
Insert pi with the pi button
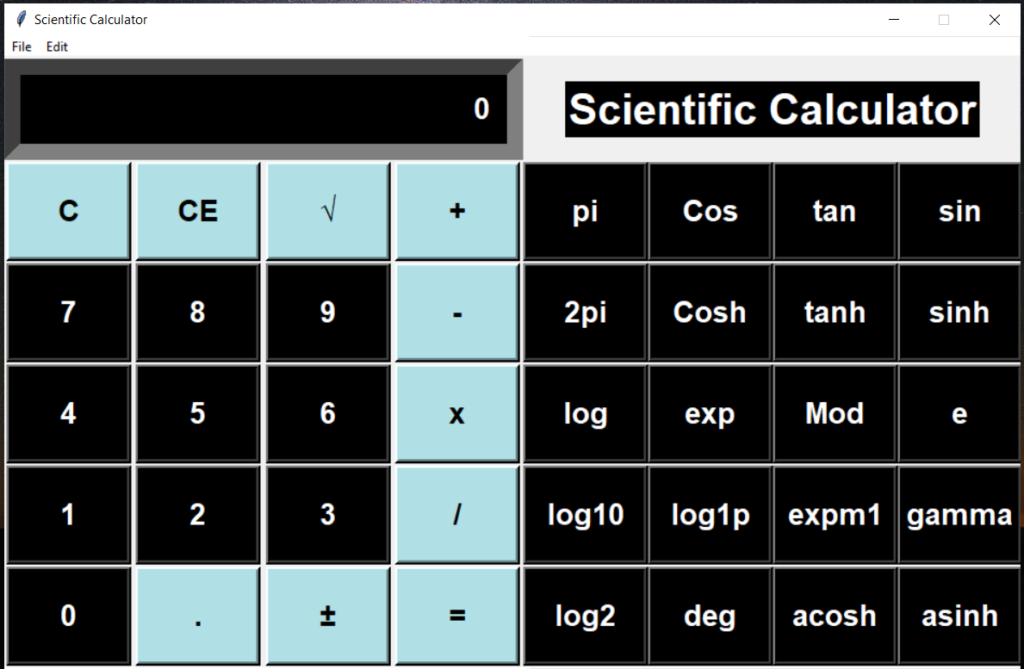pyautogui.click(x=585, y=211)
